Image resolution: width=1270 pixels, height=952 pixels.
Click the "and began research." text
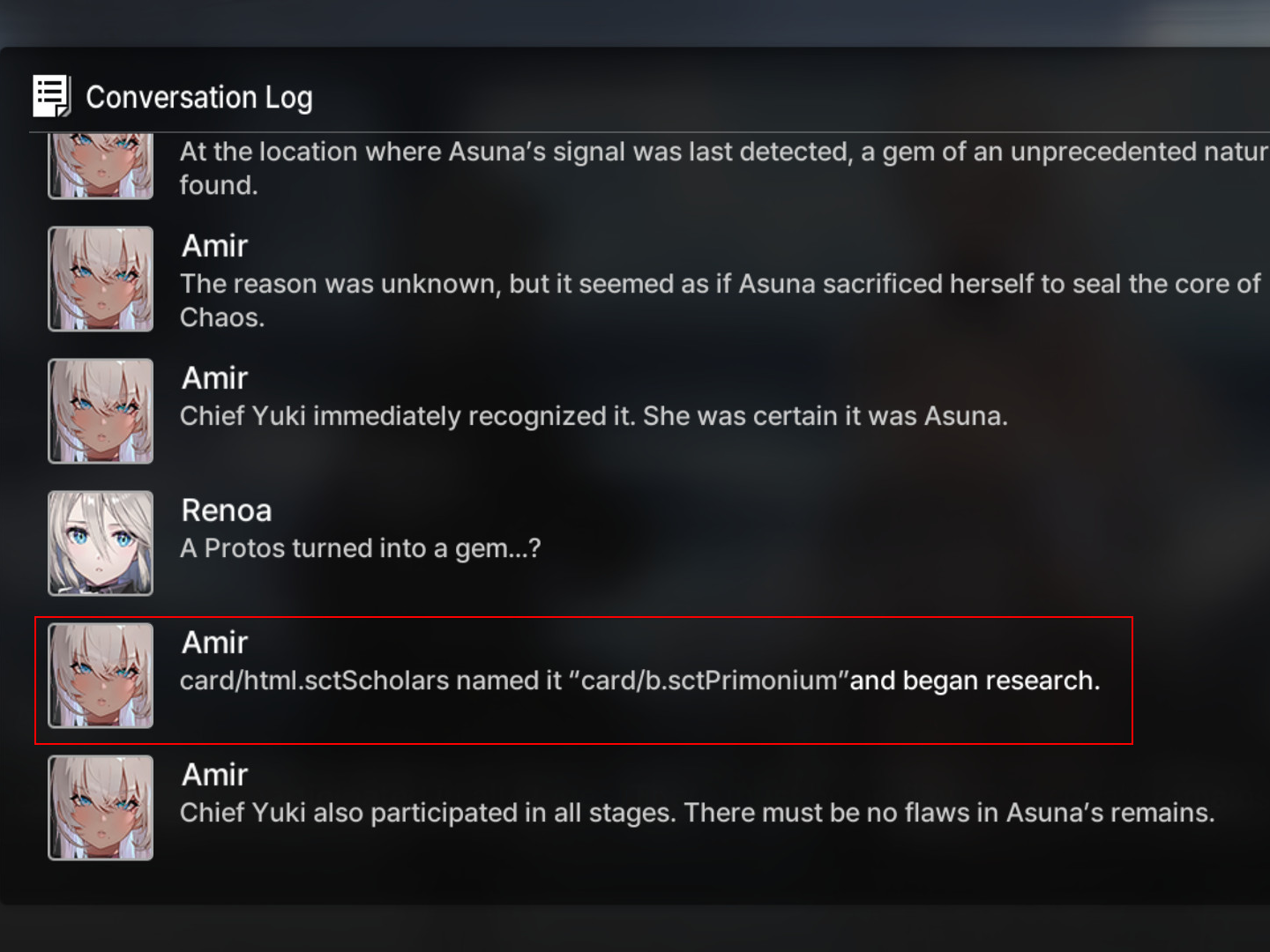[x=975, y=681]
